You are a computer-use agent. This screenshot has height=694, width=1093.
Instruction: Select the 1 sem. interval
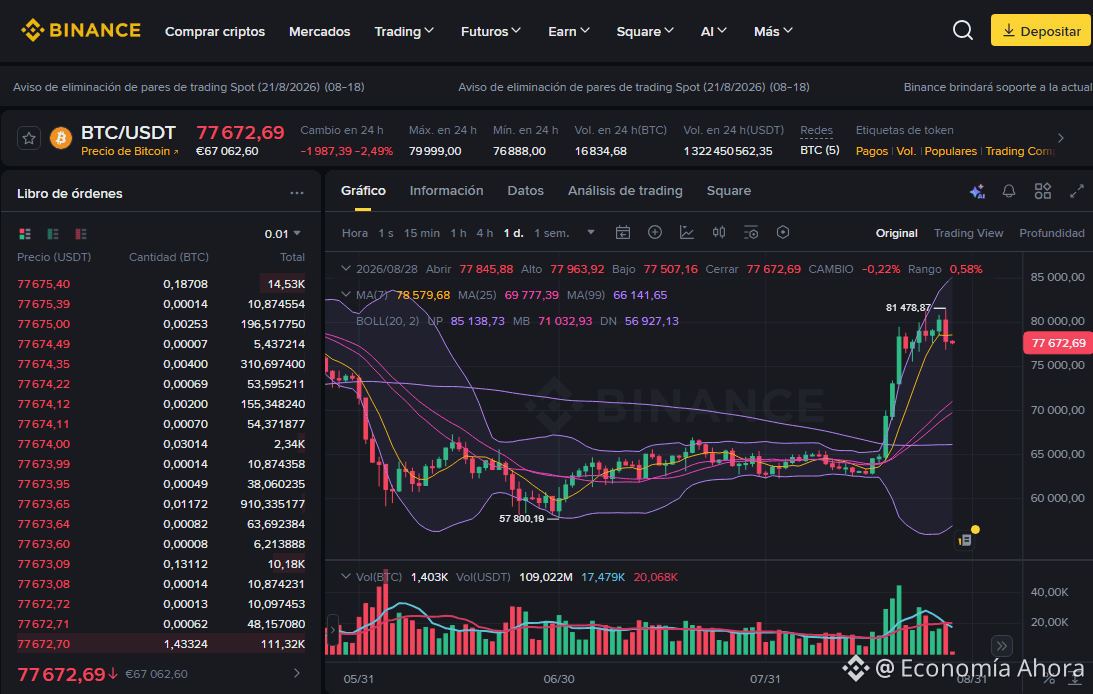click(551, 233)
